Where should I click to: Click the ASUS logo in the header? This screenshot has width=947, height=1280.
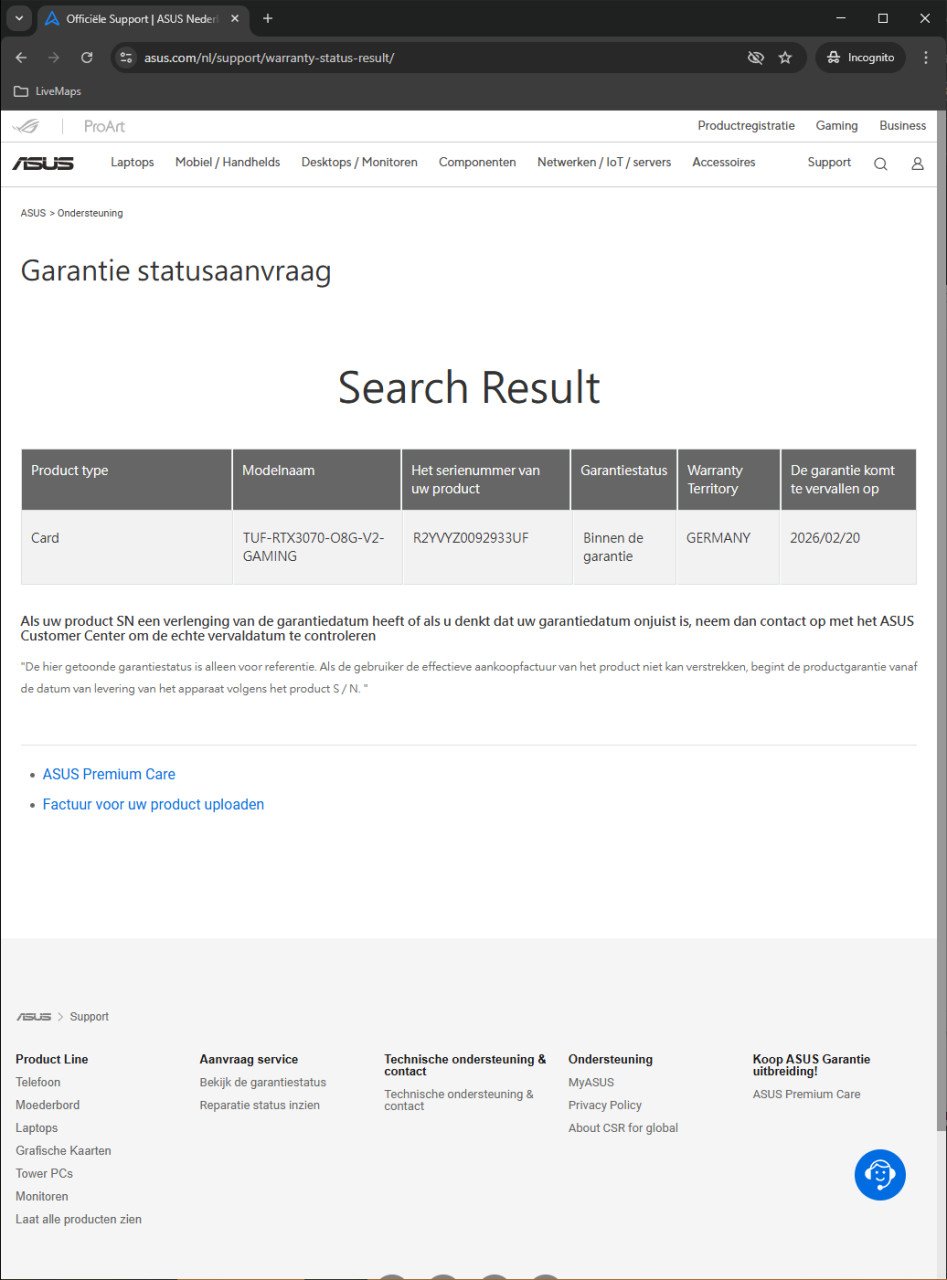click(x=43, y=163)
